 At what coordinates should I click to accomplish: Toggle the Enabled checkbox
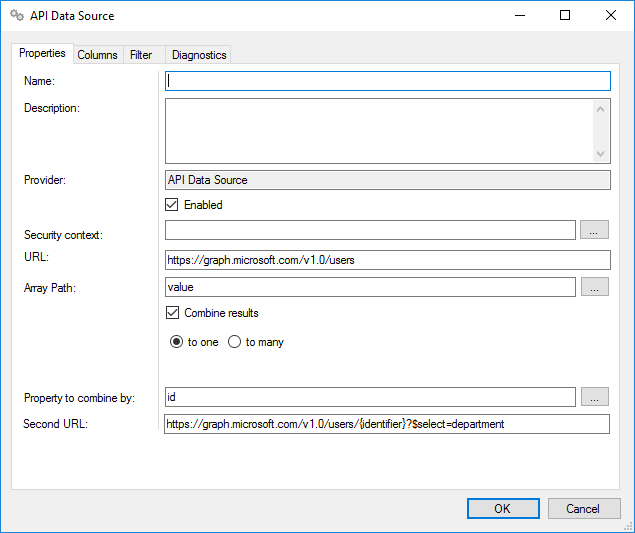(x=173, y=205)
